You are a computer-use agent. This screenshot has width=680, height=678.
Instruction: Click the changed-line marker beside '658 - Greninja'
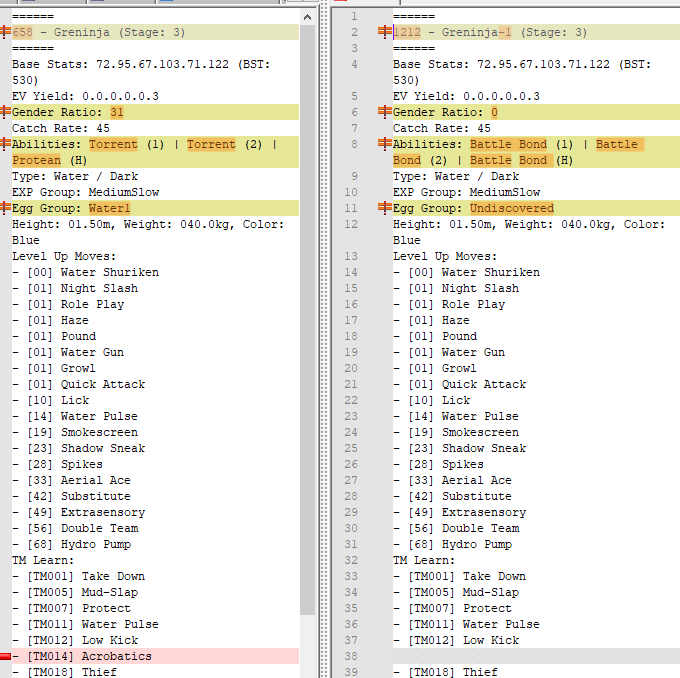pos(5,32)
